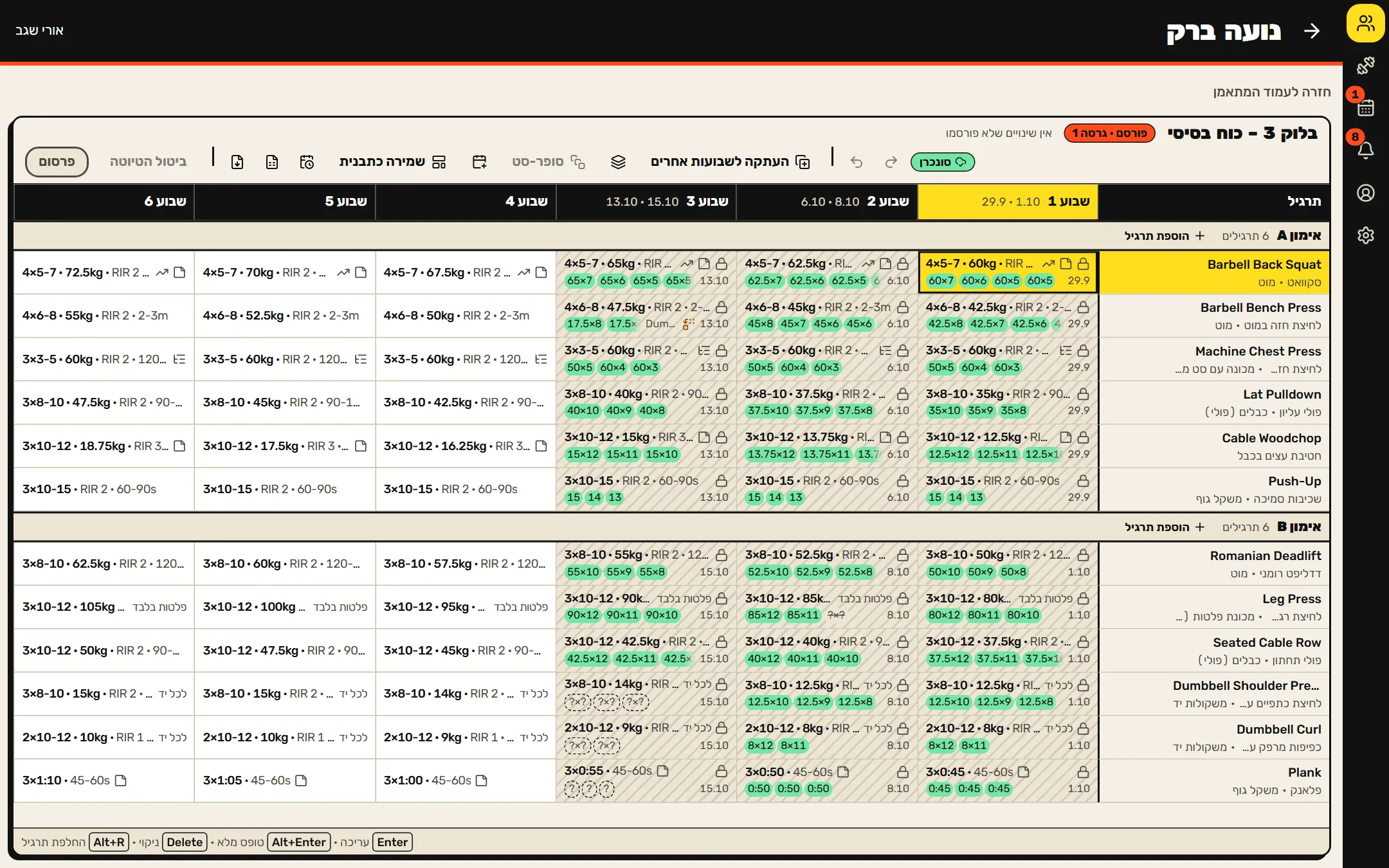This screenshot has height=868, width=1389.
Task: Click the פרסום publish button
Action: (x=57, y=162)
